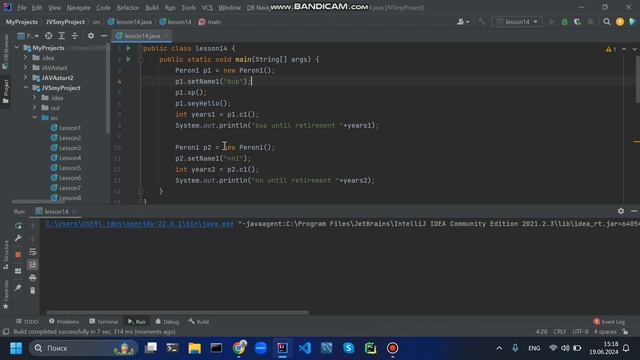Stop the process in the Run panel
The height and width of the screenshot is (360, 640).
coord(18,255)
